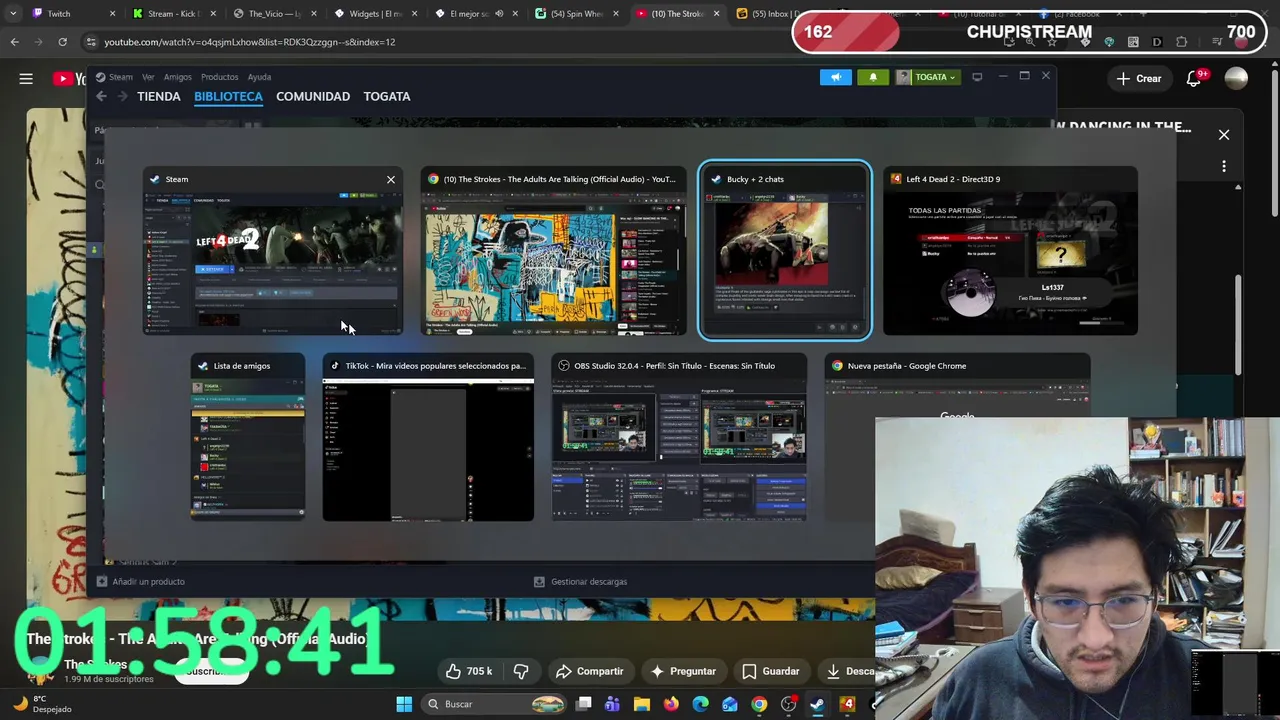This screenshot has height=720, width=1280.
Task: Open the Productos menu in Steam
Action: click(x=219, y=77)
